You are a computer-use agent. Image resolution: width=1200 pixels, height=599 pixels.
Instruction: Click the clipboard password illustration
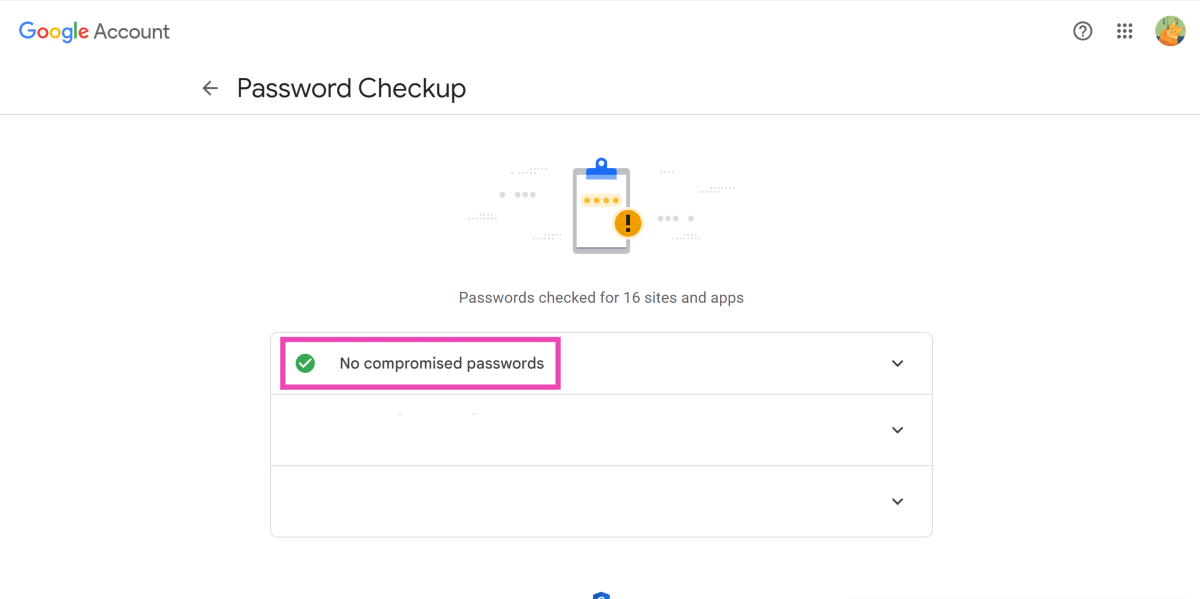tap(600, 215)
